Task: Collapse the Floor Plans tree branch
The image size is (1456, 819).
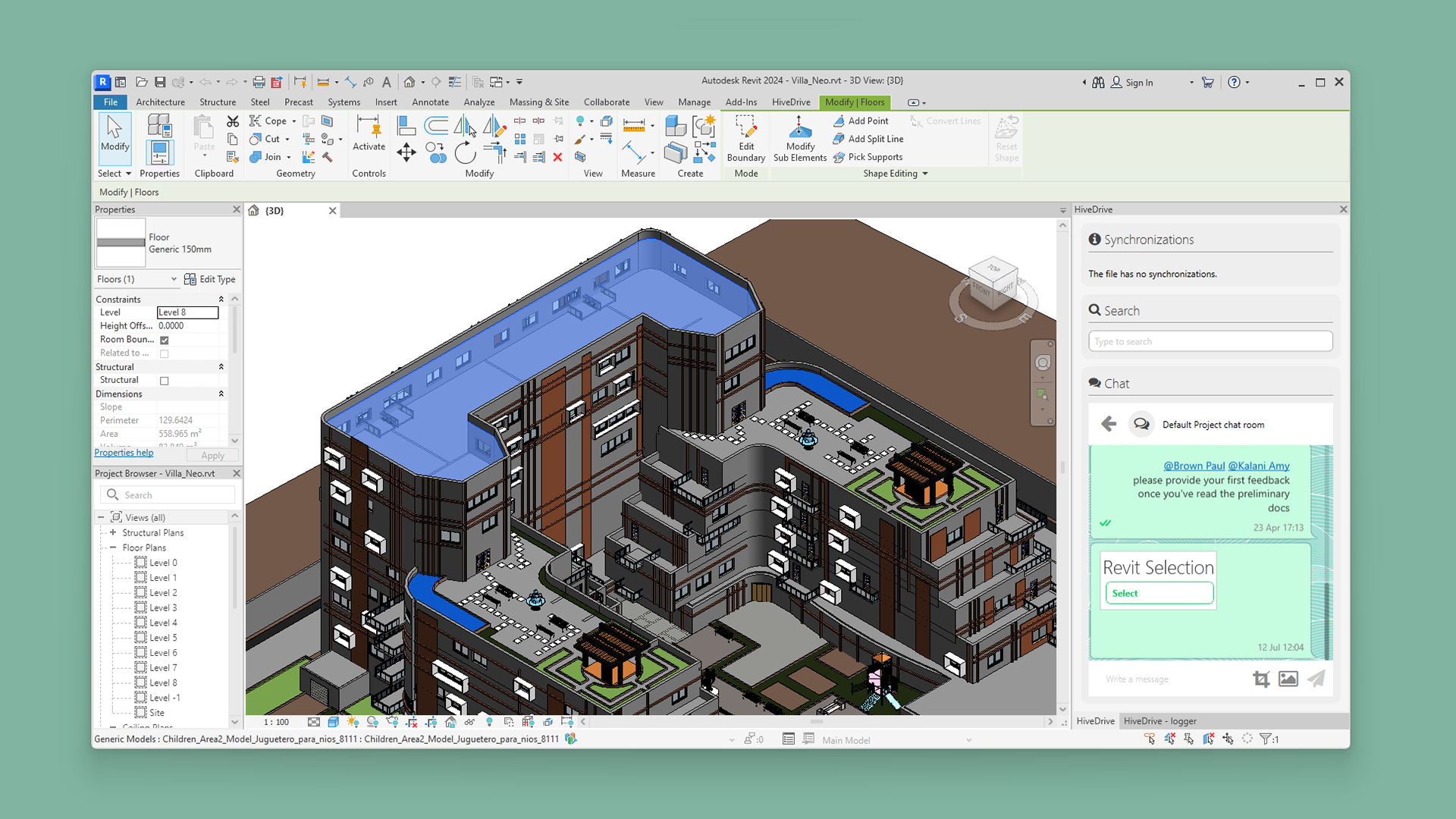Action: [112, 548]
